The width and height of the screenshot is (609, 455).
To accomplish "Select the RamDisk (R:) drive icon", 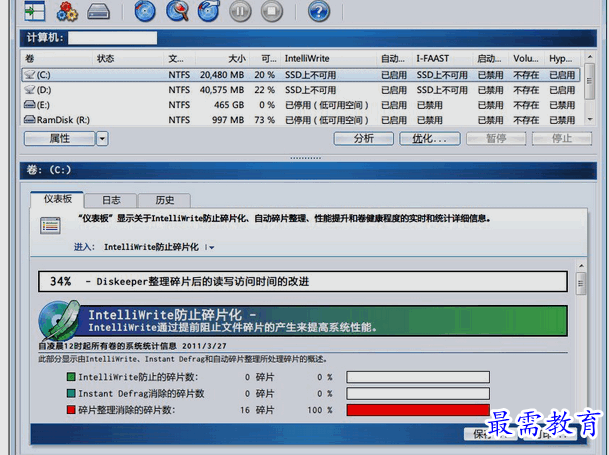I will click(30, 120).
